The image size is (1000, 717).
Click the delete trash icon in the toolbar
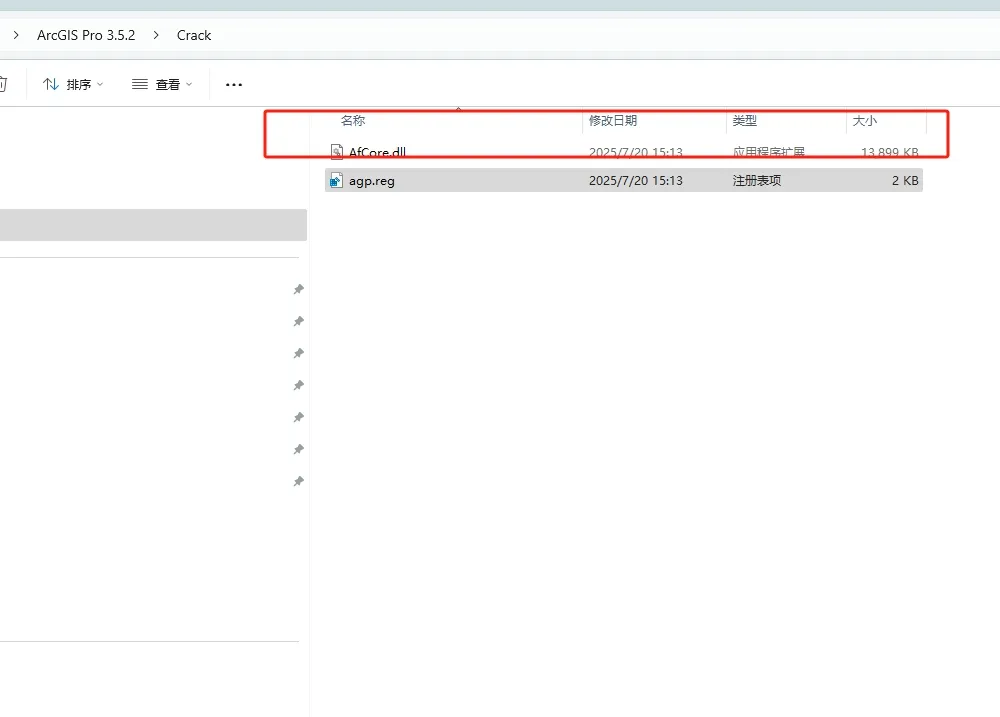click(3, 84)
